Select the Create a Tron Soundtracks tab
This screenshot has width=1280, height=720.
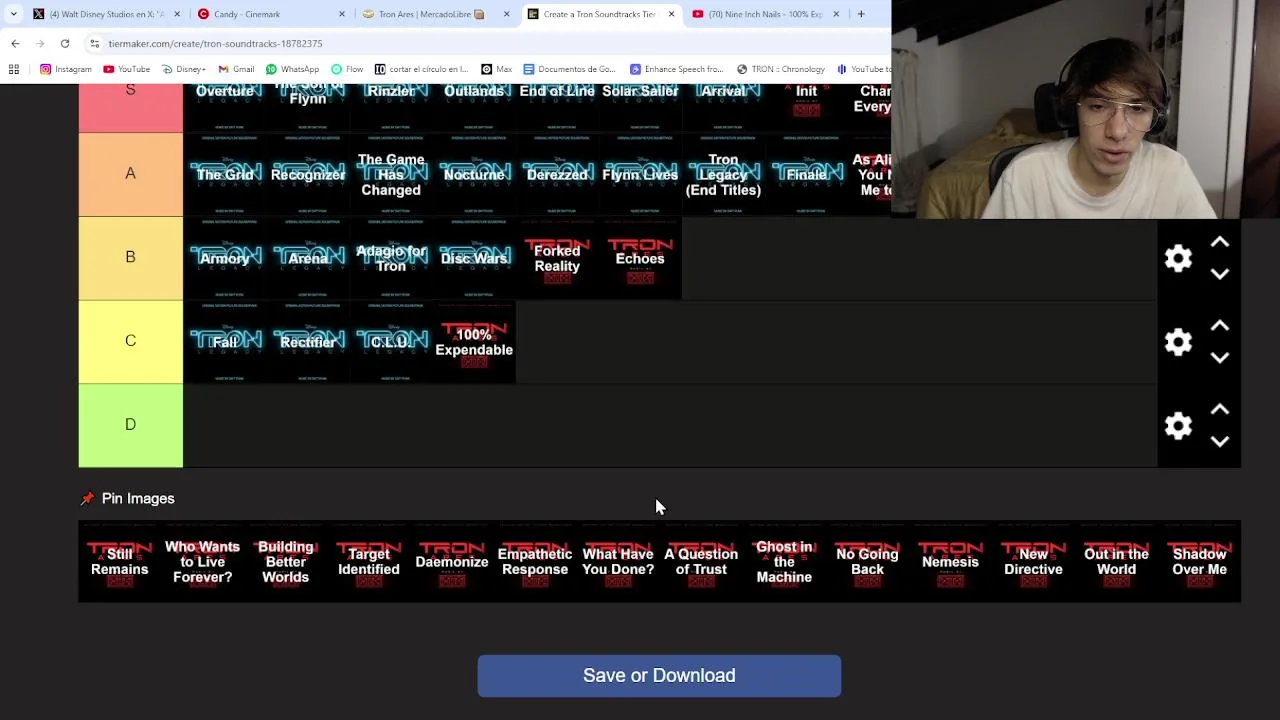coord(601,14)
